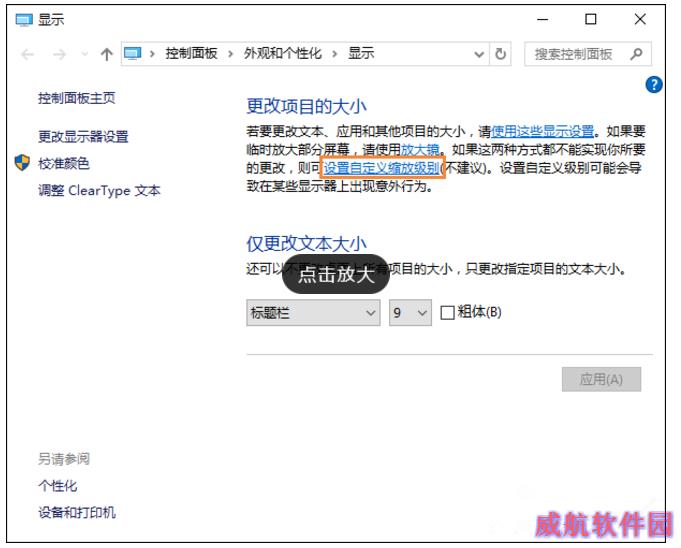Click the Back arrow navigation icon

(x=28, y=55)
